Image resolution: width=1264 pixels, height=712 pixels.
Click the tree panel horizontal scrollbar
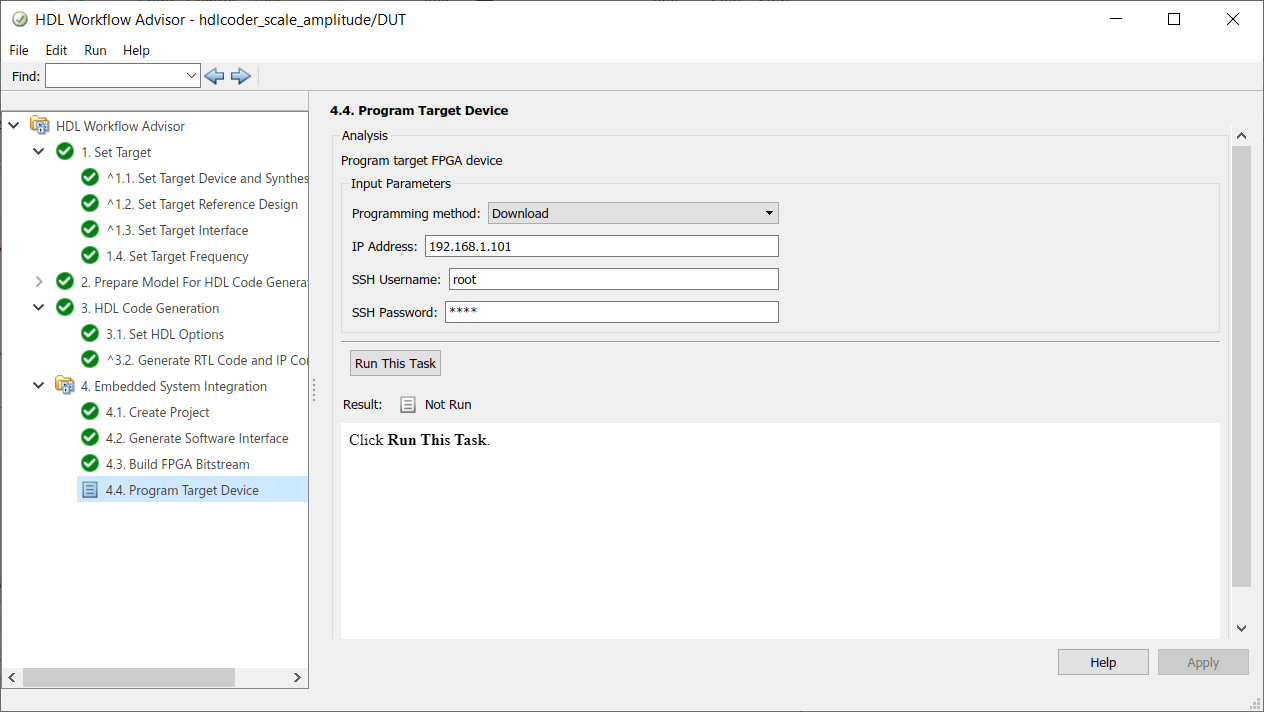point(128,677)
